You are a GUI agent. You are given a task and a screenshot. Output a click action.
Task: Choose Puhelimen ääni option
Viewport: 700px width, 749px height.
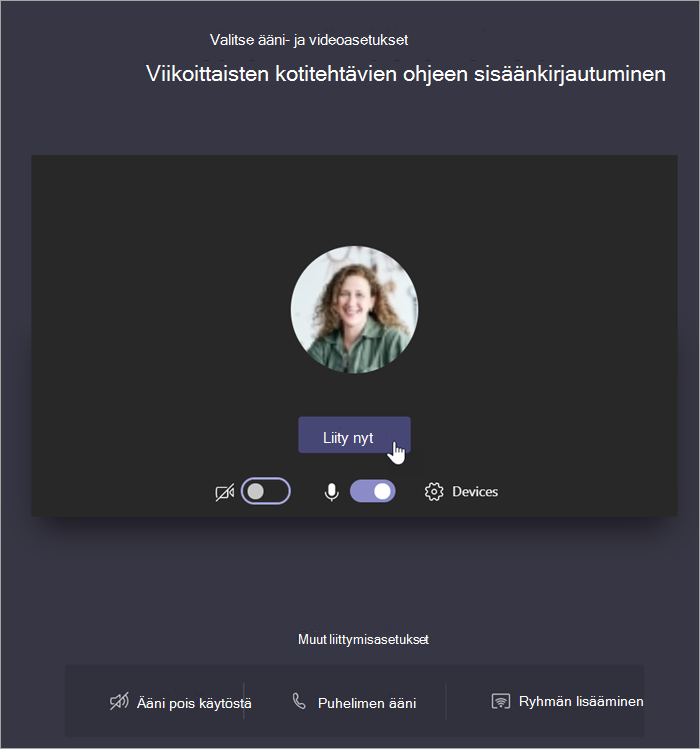coord(354,703)
